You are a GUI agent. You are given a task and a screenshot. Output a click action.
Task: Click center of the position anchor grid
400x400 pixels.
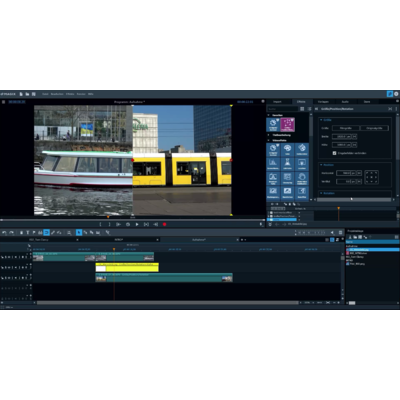click(x=372, y=177)
